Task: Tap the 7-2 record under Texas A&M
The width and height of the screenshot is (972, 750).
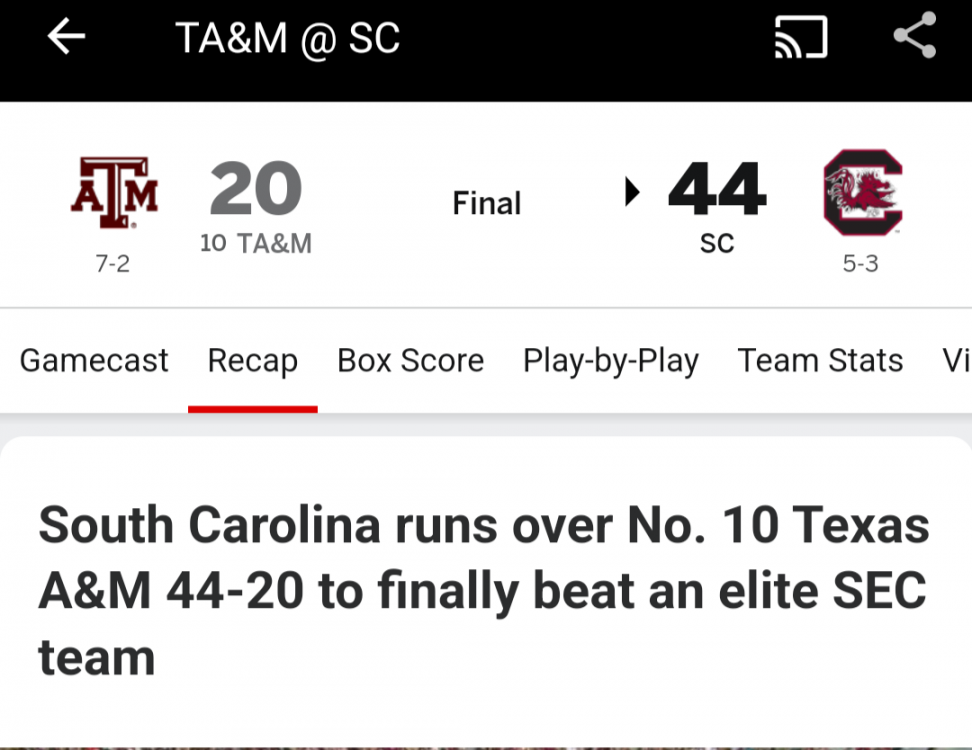Action: pos(113,264)
